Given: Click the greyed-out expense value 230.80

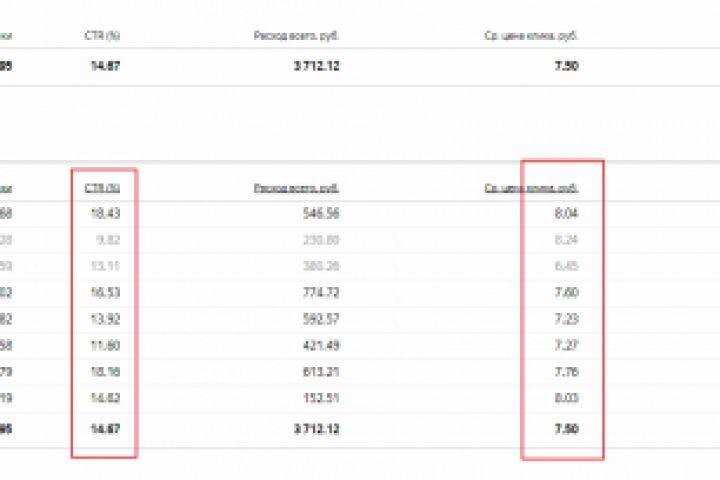Looking at the screenshot, I should 320,239.
